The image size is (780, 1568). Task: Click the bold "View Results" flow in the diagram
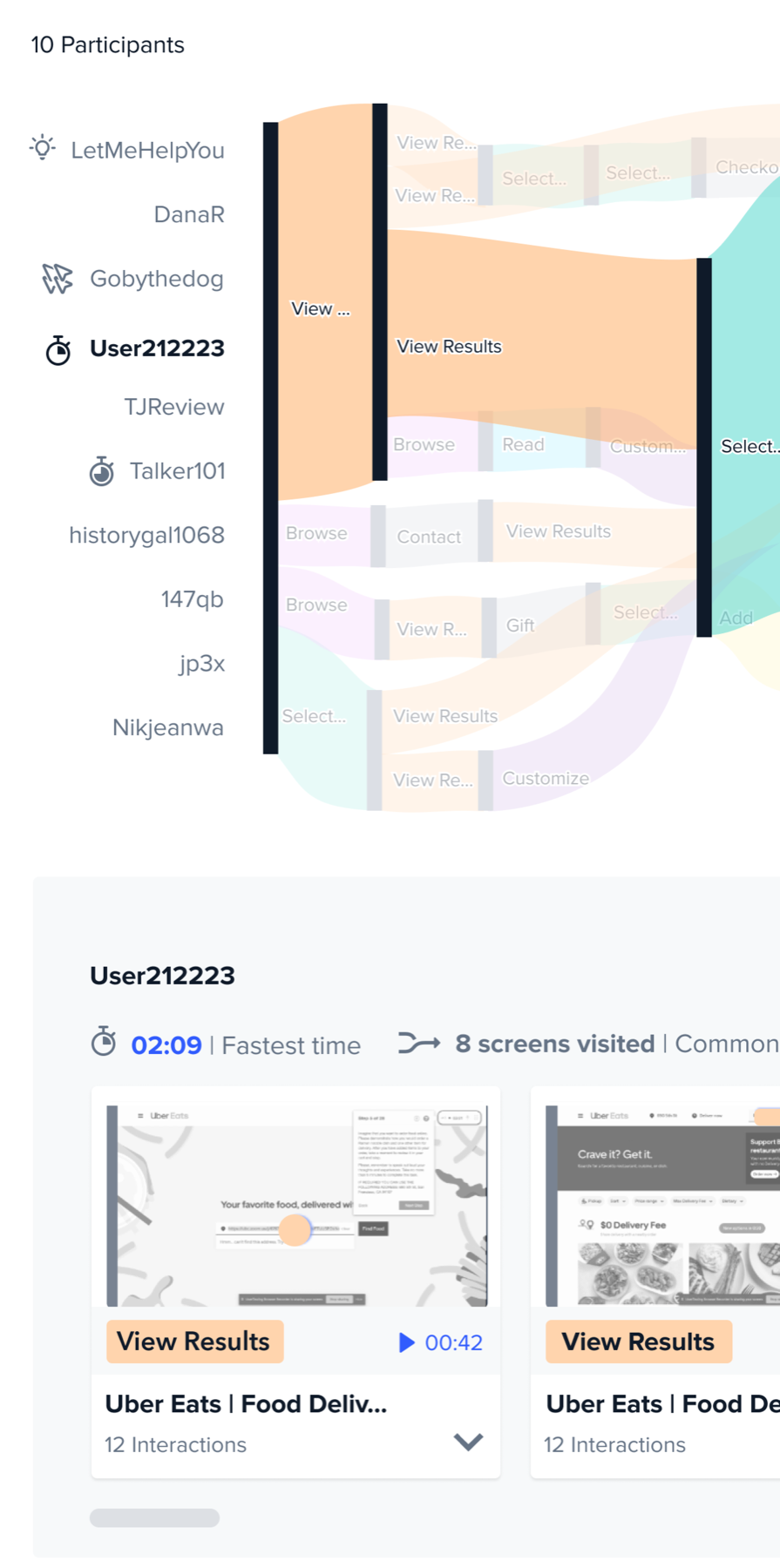pyautogui.click(x=449, y=347)
